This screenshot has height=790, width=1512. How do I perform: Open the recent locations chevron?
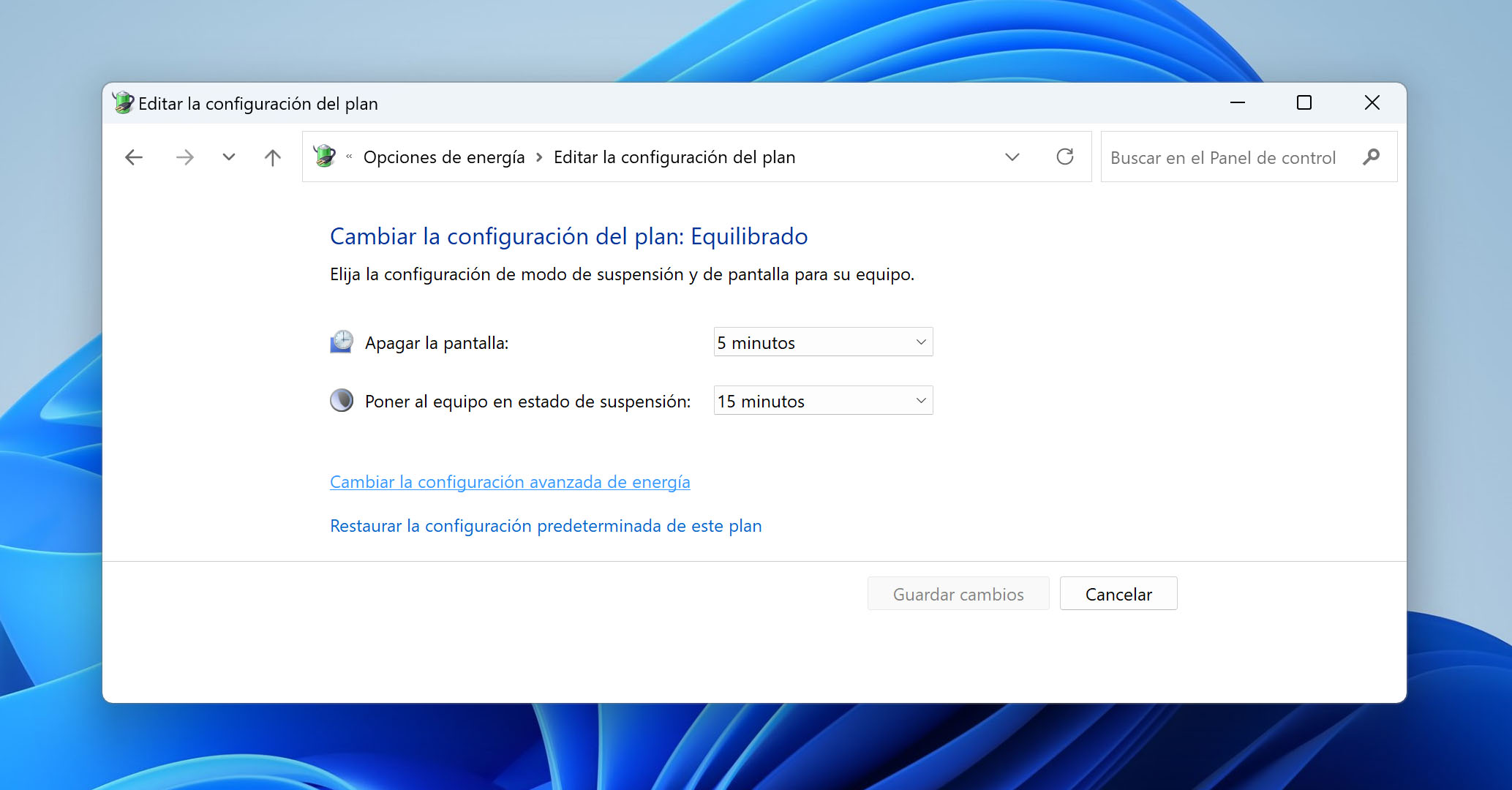tap(229, 157)
